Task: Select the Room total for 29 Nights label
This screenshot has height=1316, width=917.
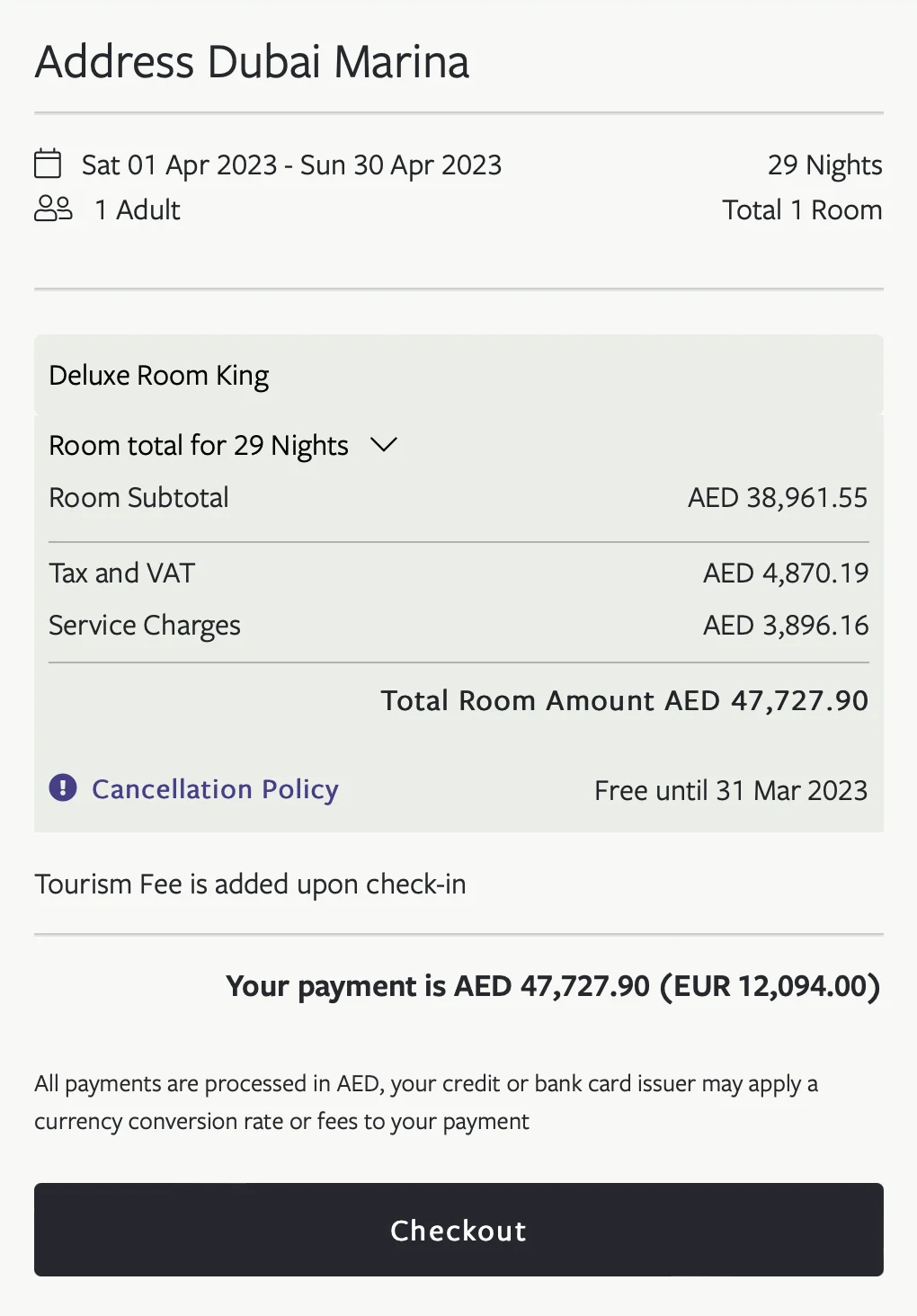Action: [x=199, y=446]
